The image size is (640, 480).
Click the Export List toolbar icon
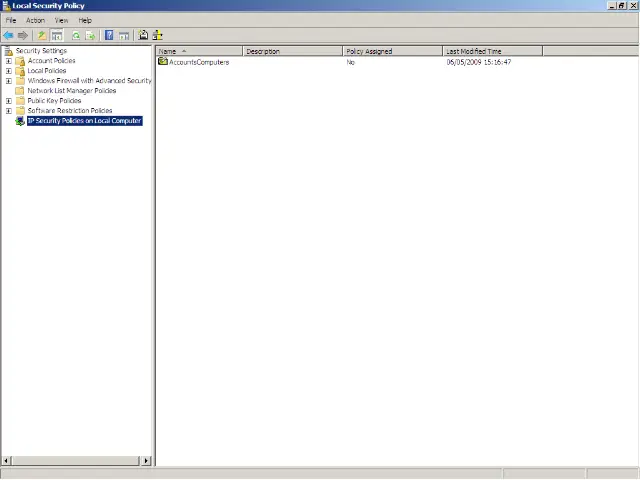pos(90,36)
